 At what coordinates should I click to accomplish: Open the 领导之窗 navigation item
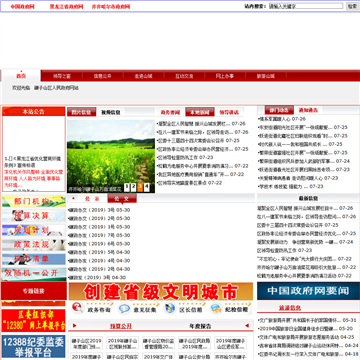(62, 76)
